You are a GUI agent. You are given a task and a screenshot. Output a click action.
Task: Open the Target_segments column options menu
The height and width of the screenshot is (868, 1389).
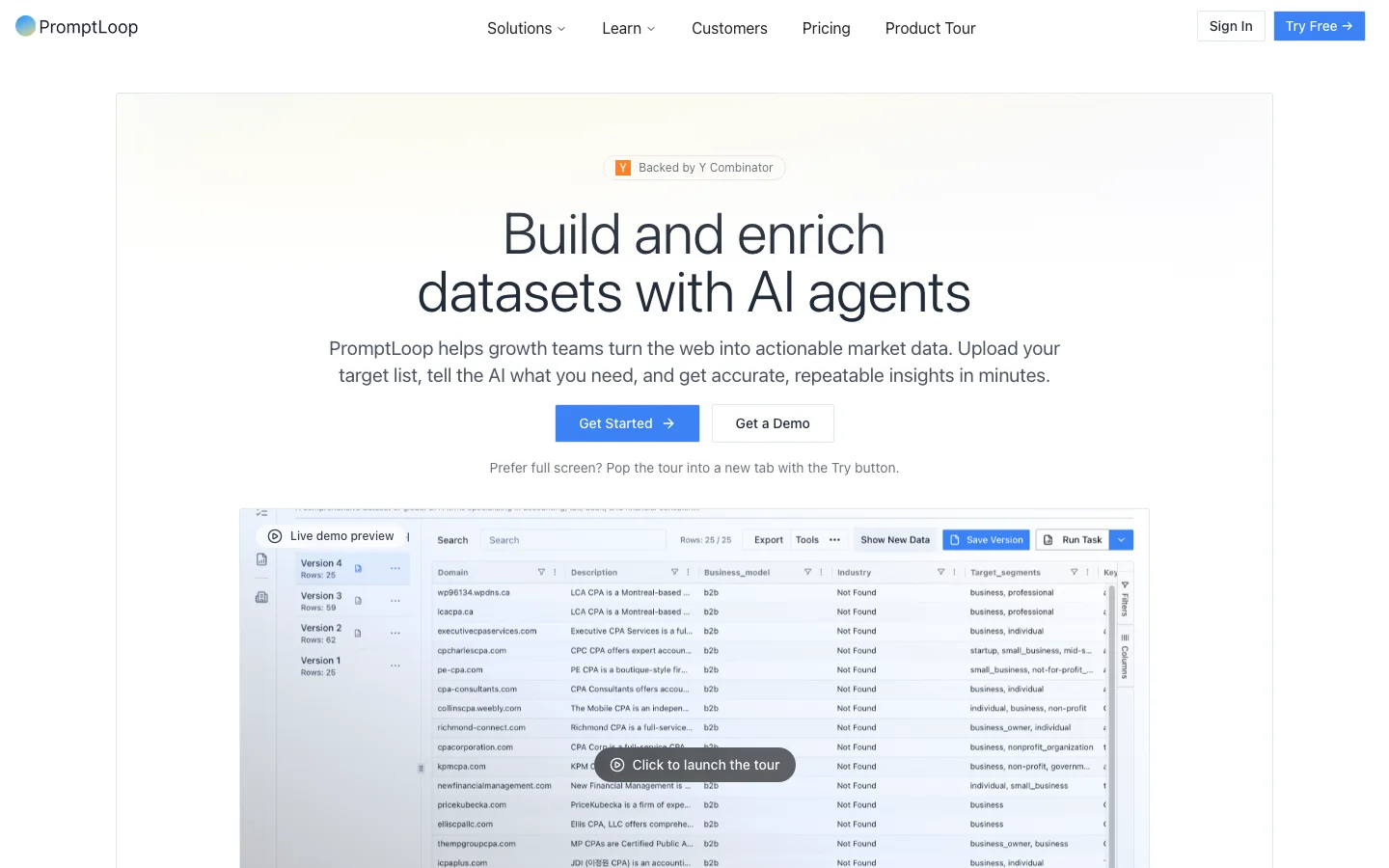click(1087, 572)
